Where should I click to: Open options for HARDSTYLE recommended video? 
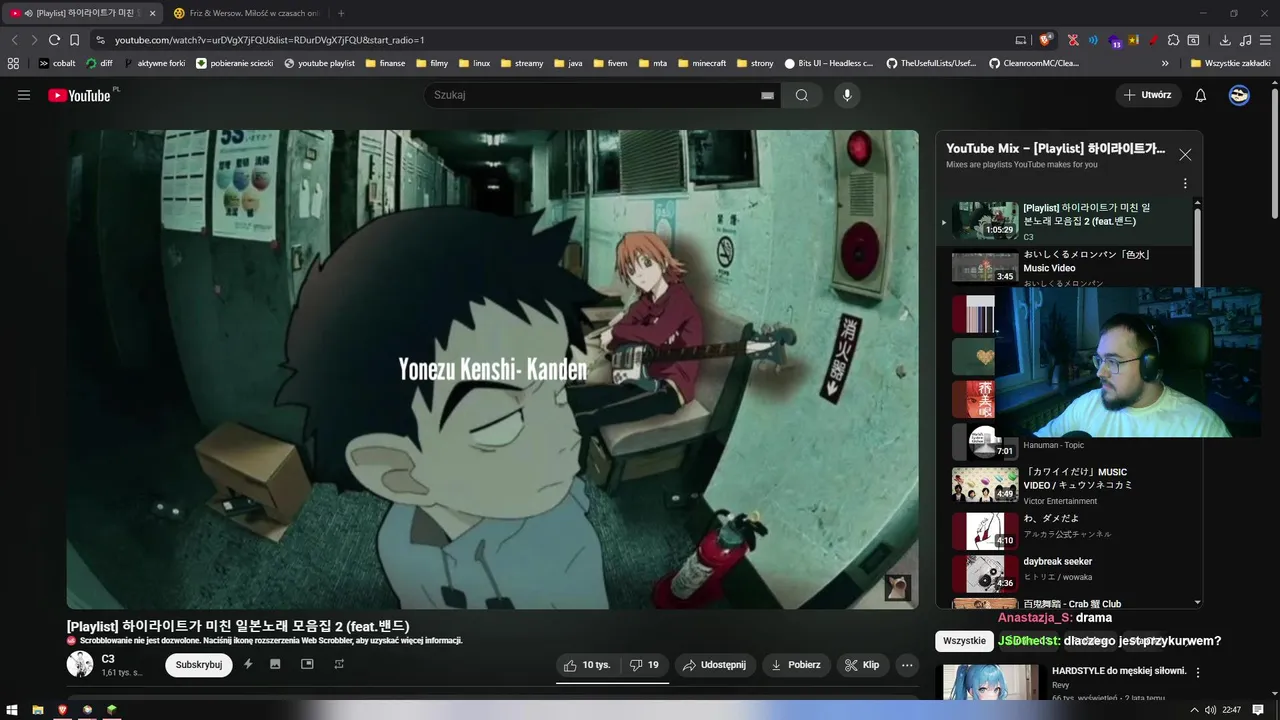click(1198, 672)
